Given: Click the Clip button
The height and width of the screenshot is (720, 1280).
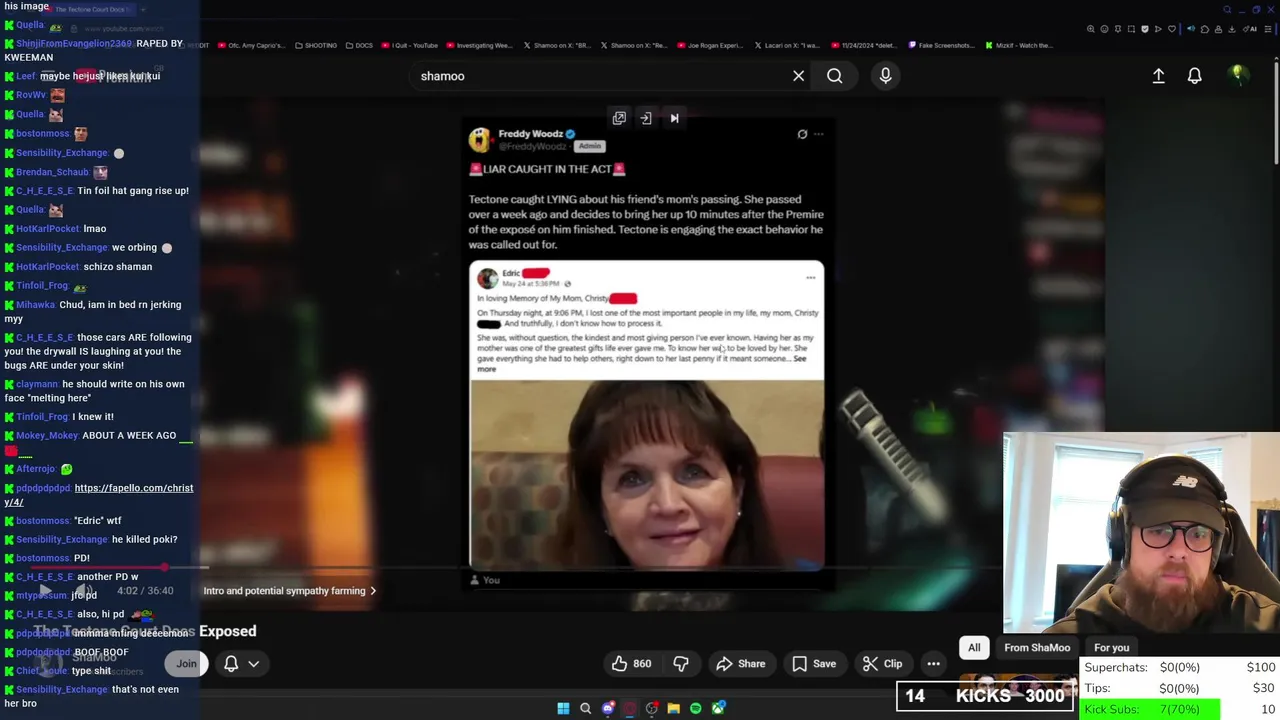Looking at the screenshot, I should (882, 663).
